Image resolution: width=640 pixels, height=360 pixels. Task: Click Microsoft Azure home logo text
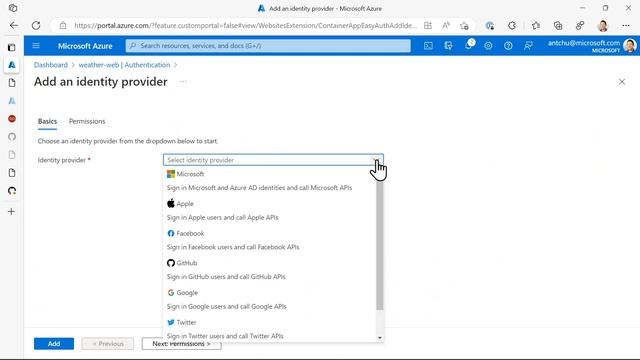tap(85, 46)
